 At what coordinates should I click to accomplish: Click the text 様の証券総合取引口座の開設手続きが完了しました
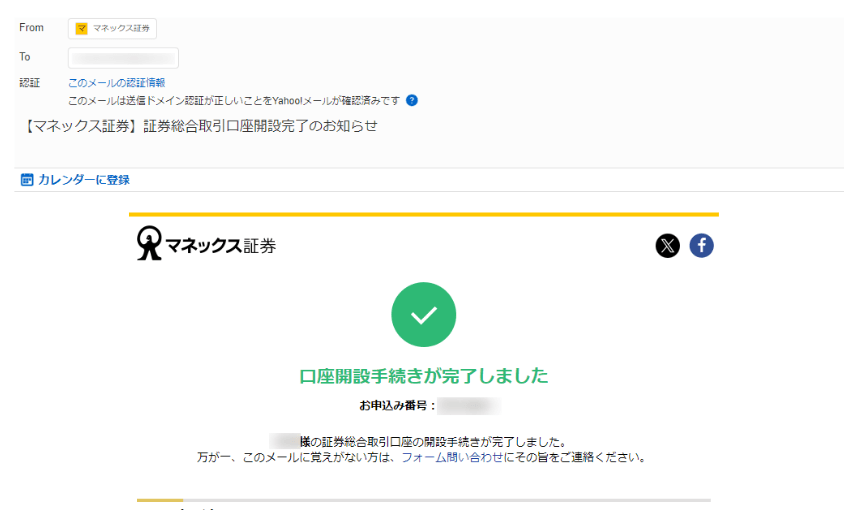pos(433,442)
